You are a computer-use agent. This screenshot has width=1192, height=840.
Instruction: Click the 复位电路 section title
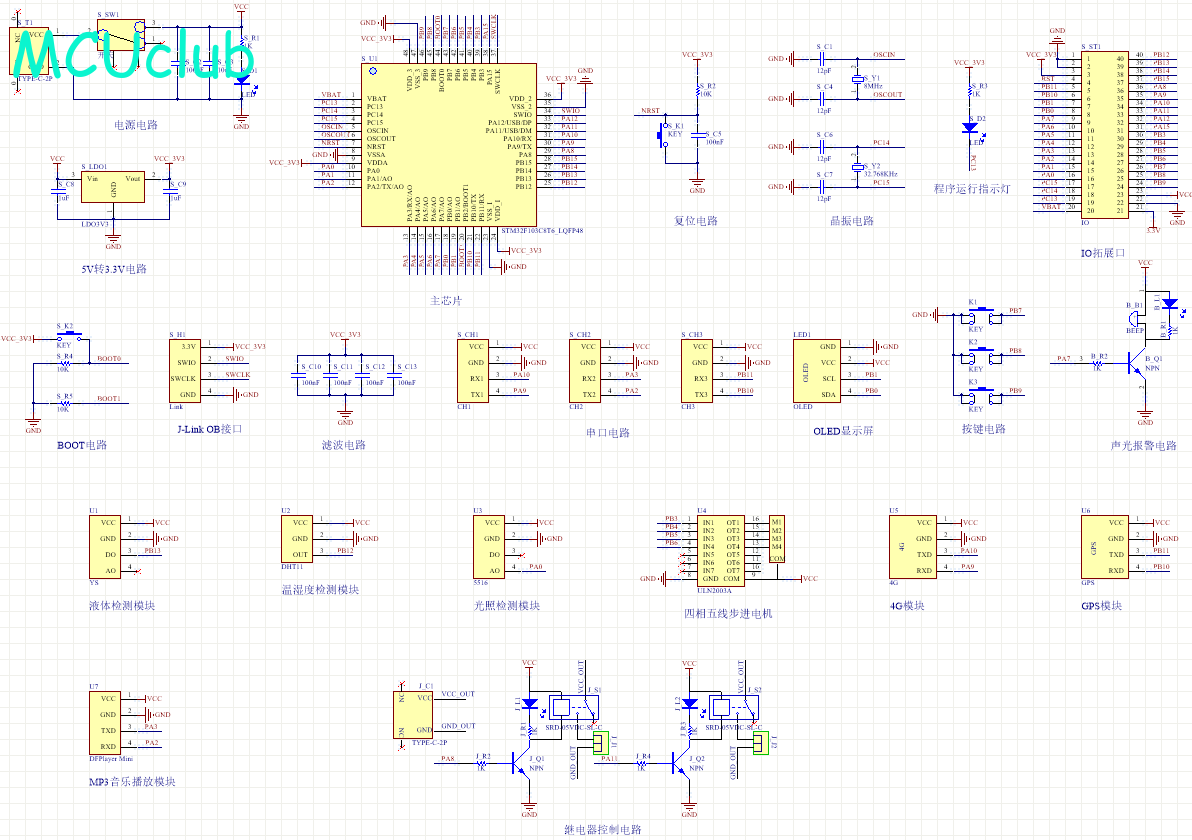[696, 220]
